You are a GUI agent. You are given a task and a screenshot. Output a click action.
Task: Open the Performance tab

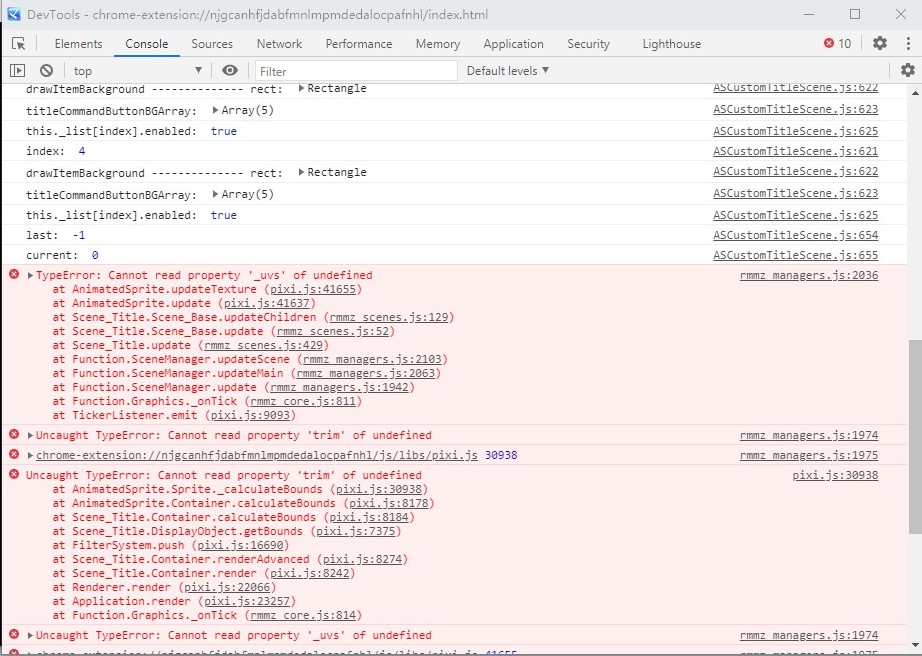[359, 43]
